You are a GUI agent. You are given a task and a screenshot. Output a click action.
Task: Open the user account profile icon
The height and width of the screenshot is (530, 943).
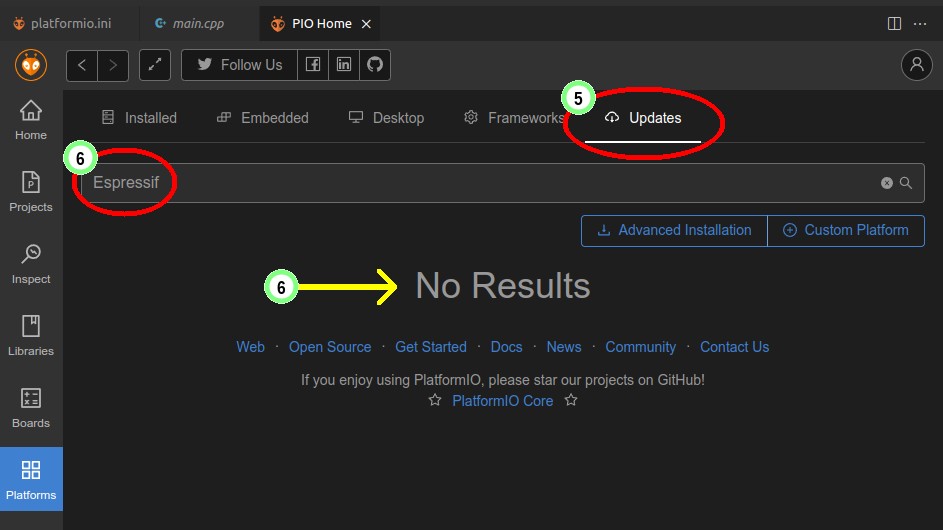pos(916,65)
